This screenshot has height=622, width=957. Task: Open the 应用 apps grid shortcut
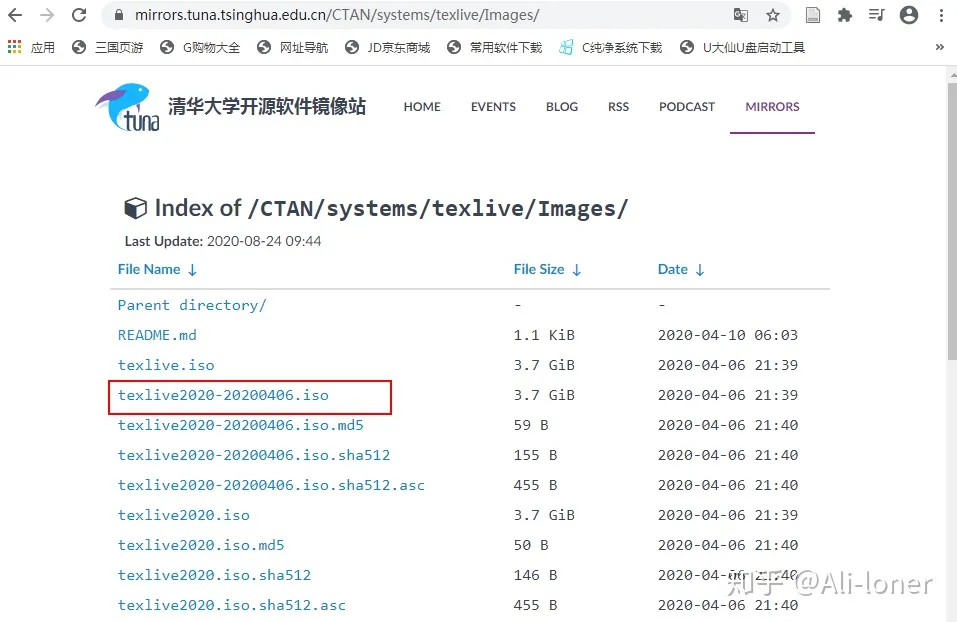pos(31,47)
